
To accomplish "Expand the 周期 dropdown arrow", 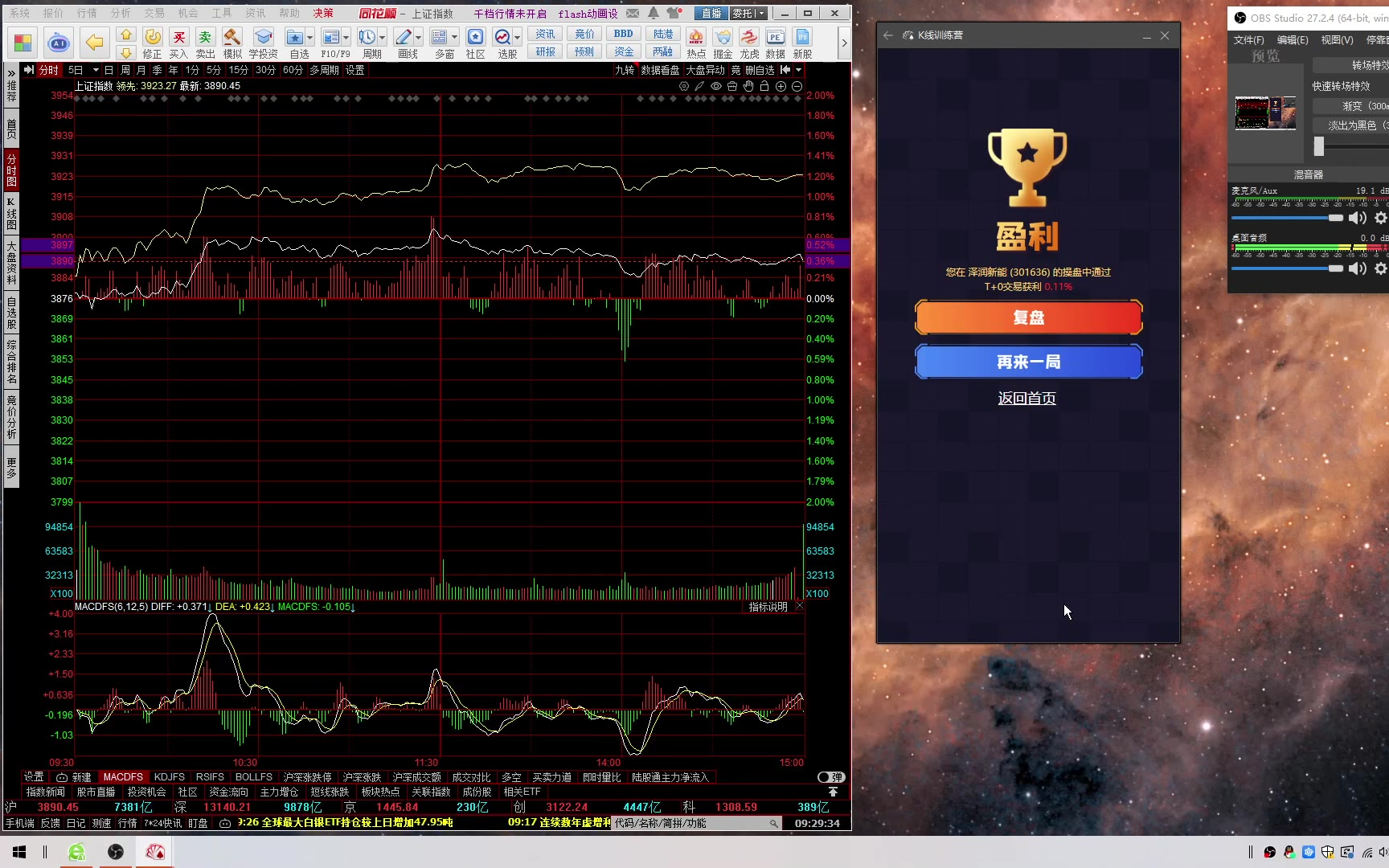I will coord(383,37).
